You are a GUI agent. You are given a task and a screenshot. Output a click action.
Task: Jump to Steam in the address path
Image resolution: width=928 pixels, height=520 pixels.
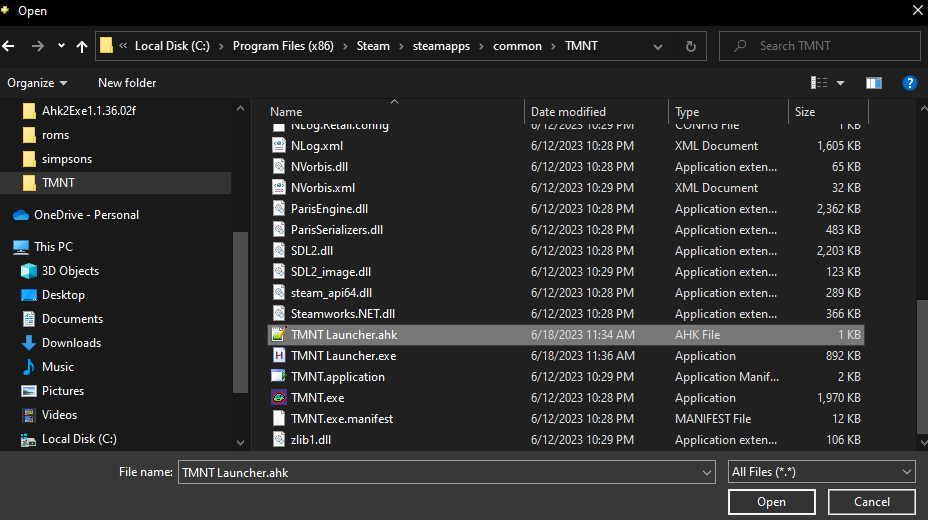[373, 46]
